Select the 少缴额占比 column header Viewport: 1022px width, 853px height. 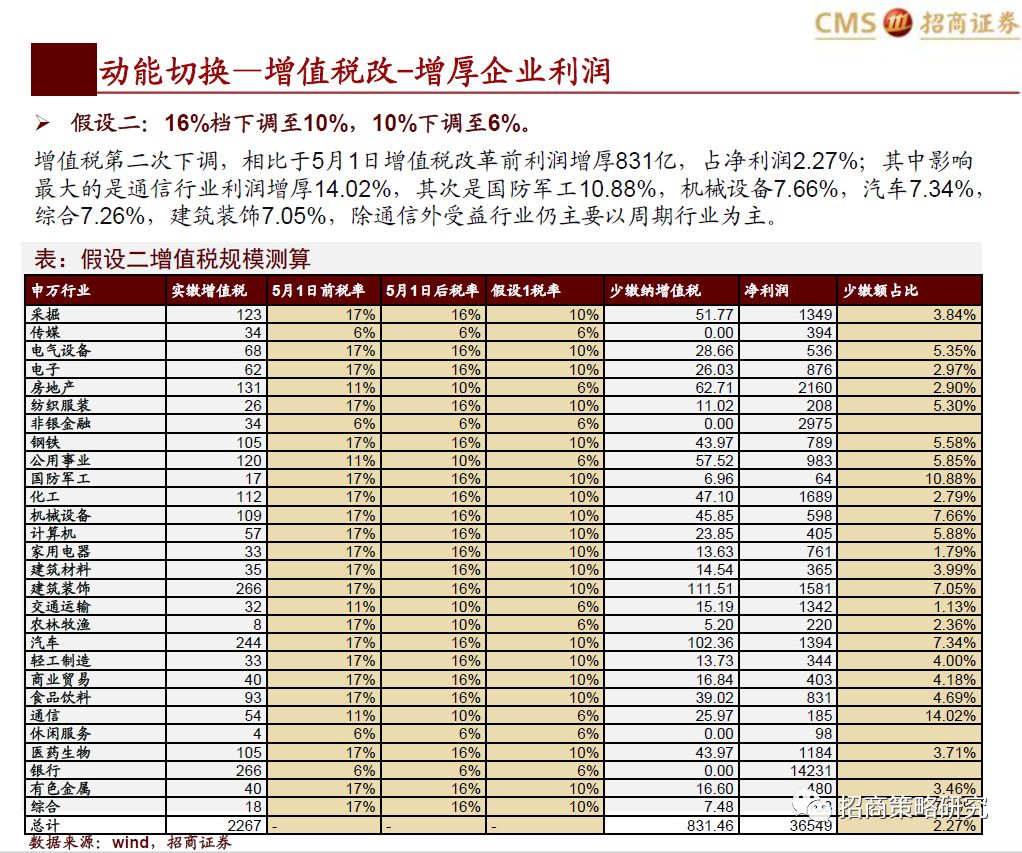[x=880, y=291]
